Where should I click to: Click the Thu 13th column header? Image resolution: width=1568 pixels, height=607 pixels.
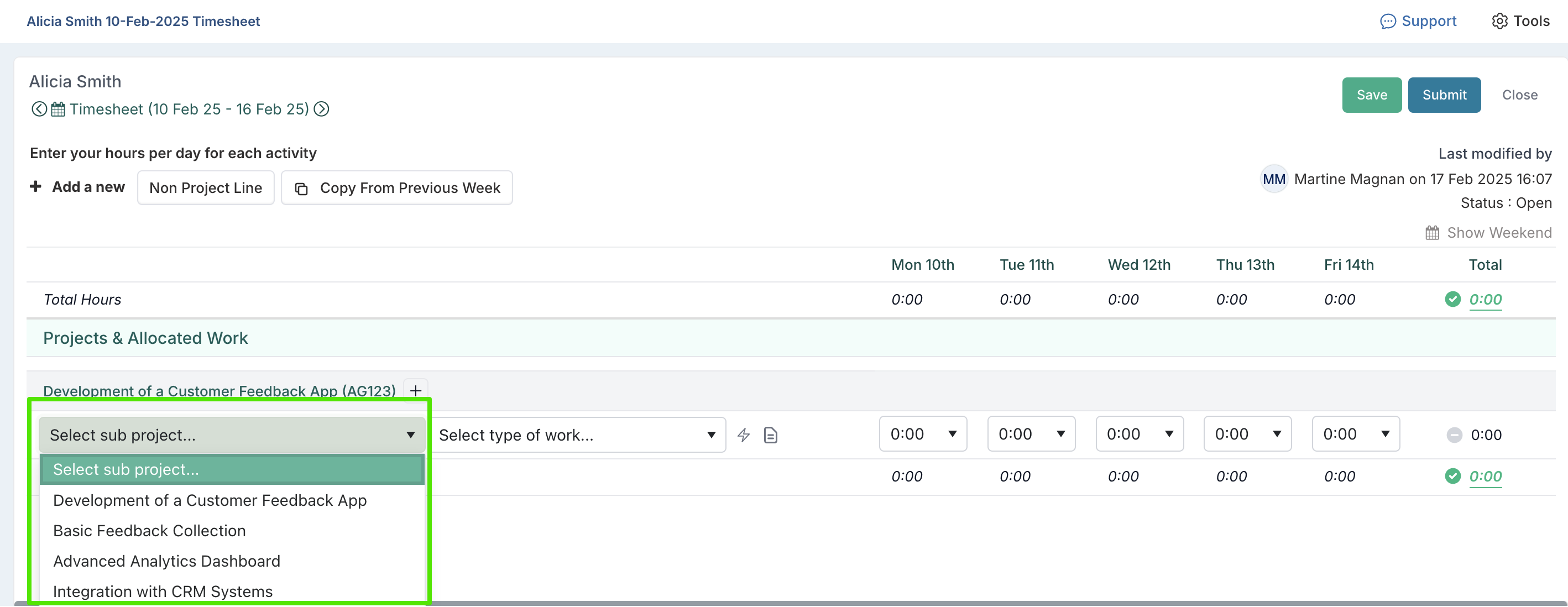click(x=1246, y=265)
